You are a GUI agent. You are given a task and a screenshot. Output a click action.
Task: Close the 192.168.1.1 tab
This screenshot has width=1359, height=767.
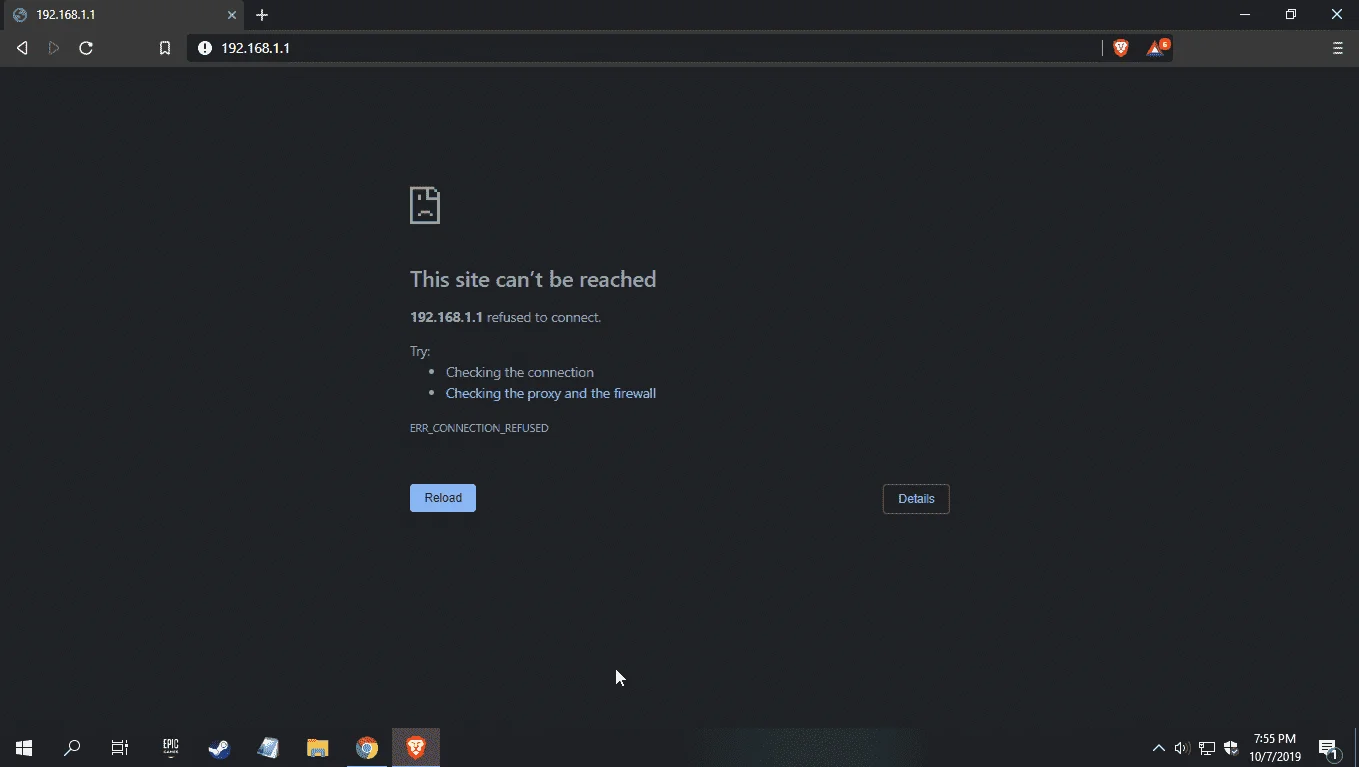click(x=232, y=15)
